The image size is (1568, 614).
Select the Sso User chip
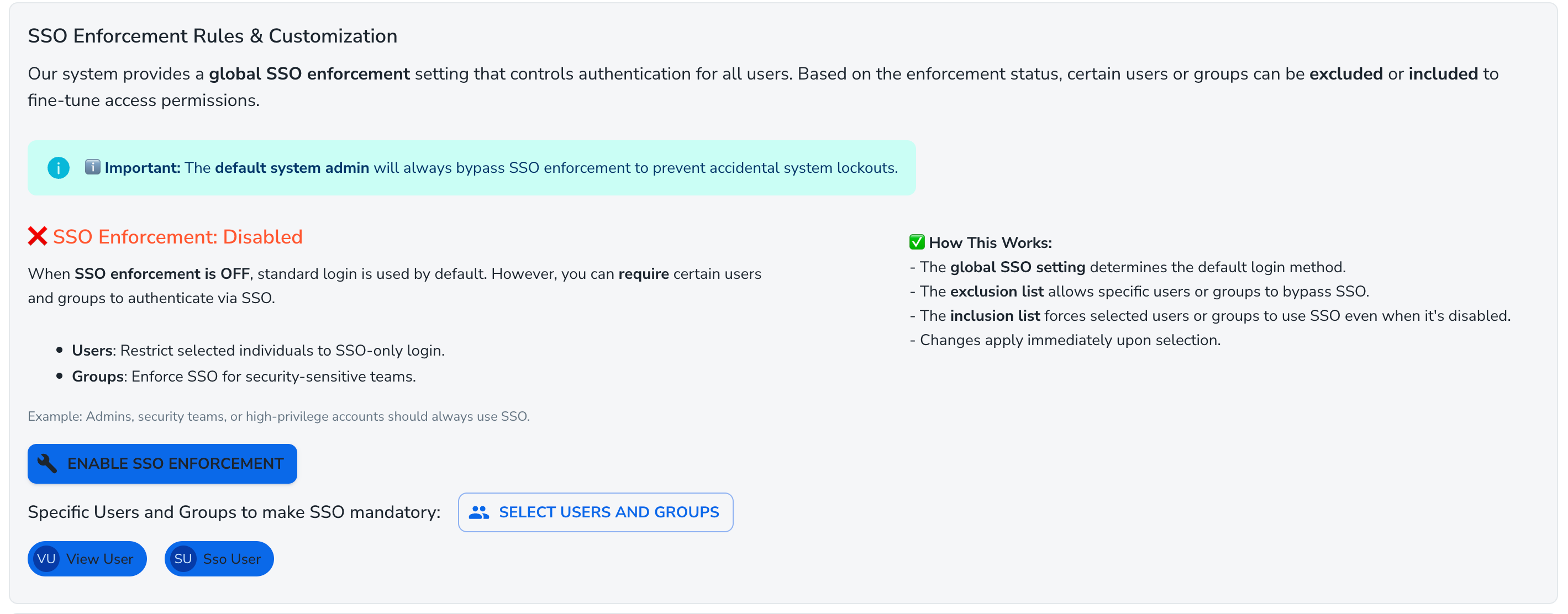point(231,559)
